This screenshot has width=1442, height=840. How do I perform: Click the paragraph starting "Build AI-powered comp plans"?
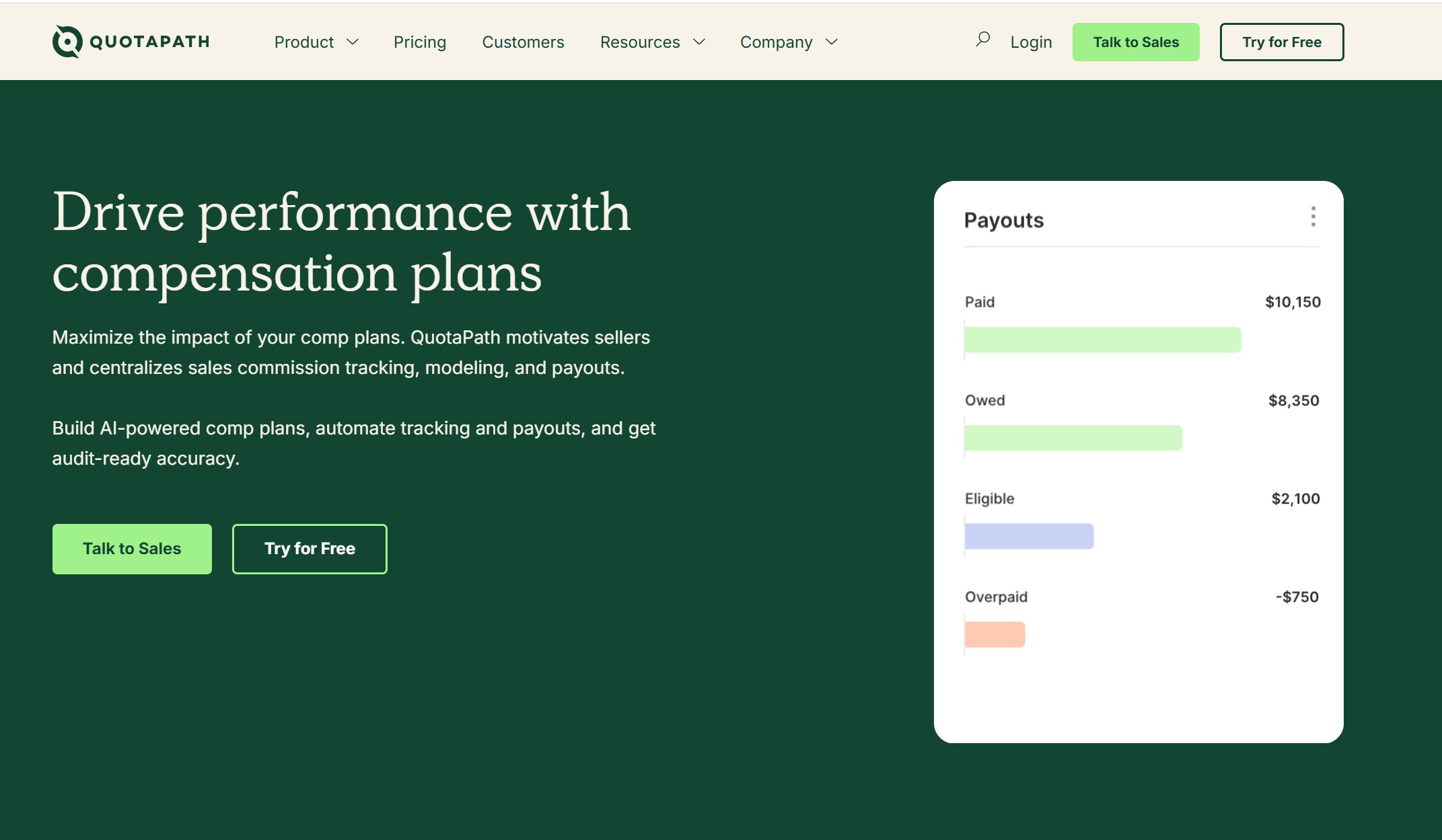[354, 443]
